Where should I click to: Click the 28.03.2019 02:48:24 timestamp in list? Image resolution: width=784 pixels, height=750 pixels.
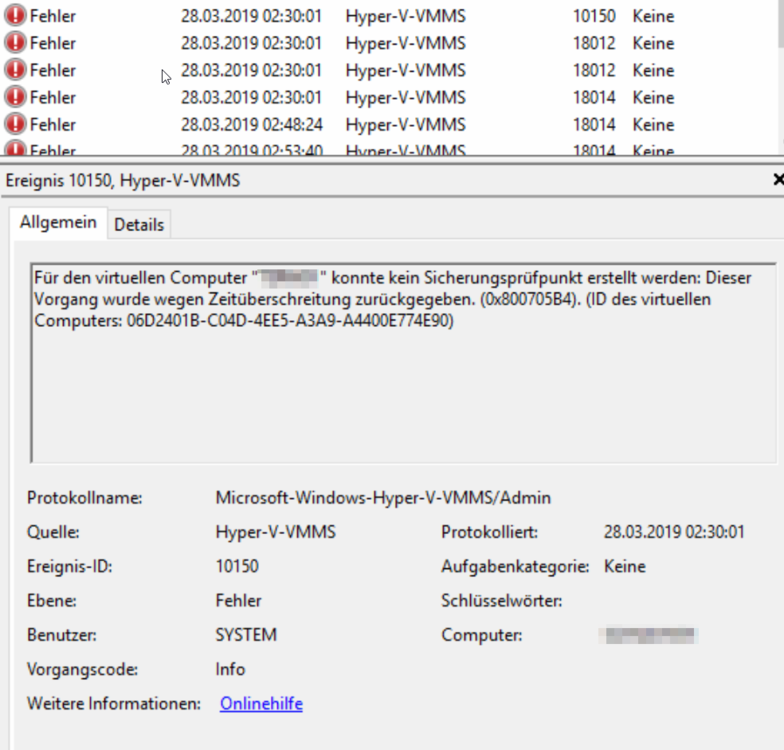click(252, 124)
